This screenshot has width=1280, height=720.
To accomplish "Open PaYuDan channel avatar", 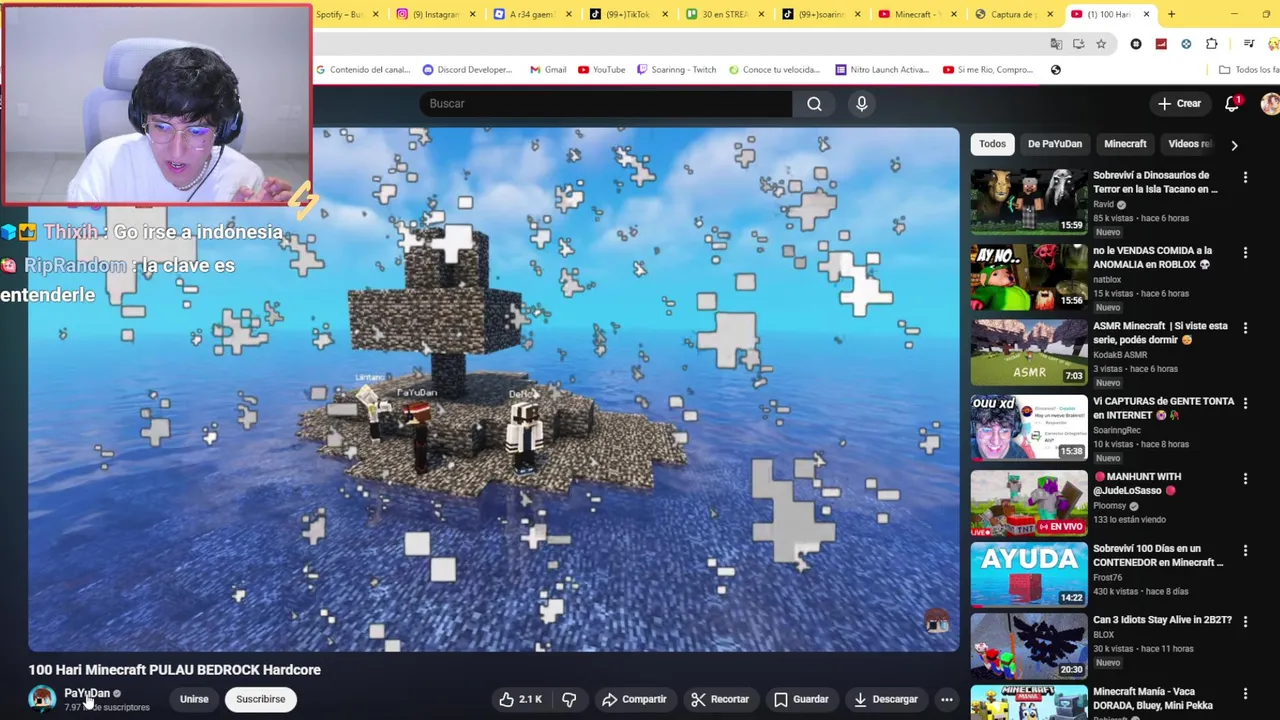I will [42, 699].
